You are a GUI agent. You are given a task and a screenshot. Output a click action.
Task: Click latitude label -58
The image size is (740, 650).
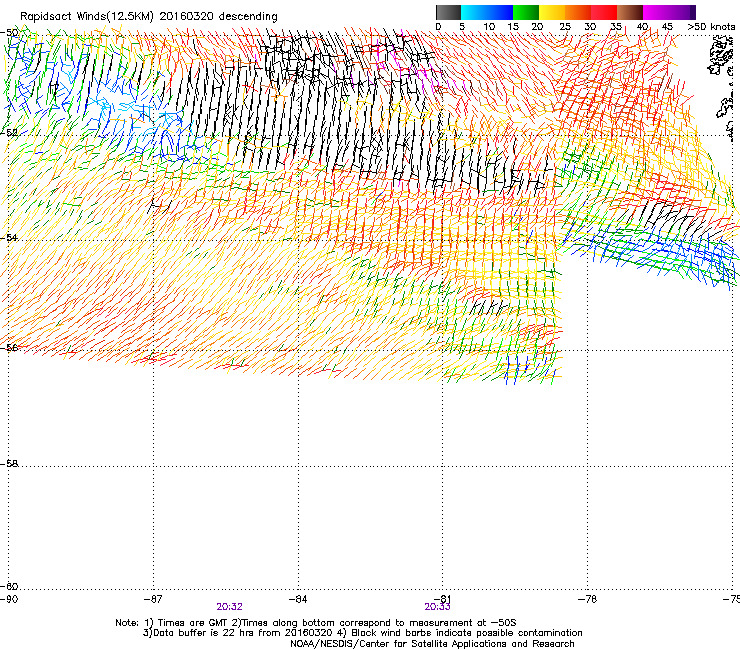(x=9, y=464)
